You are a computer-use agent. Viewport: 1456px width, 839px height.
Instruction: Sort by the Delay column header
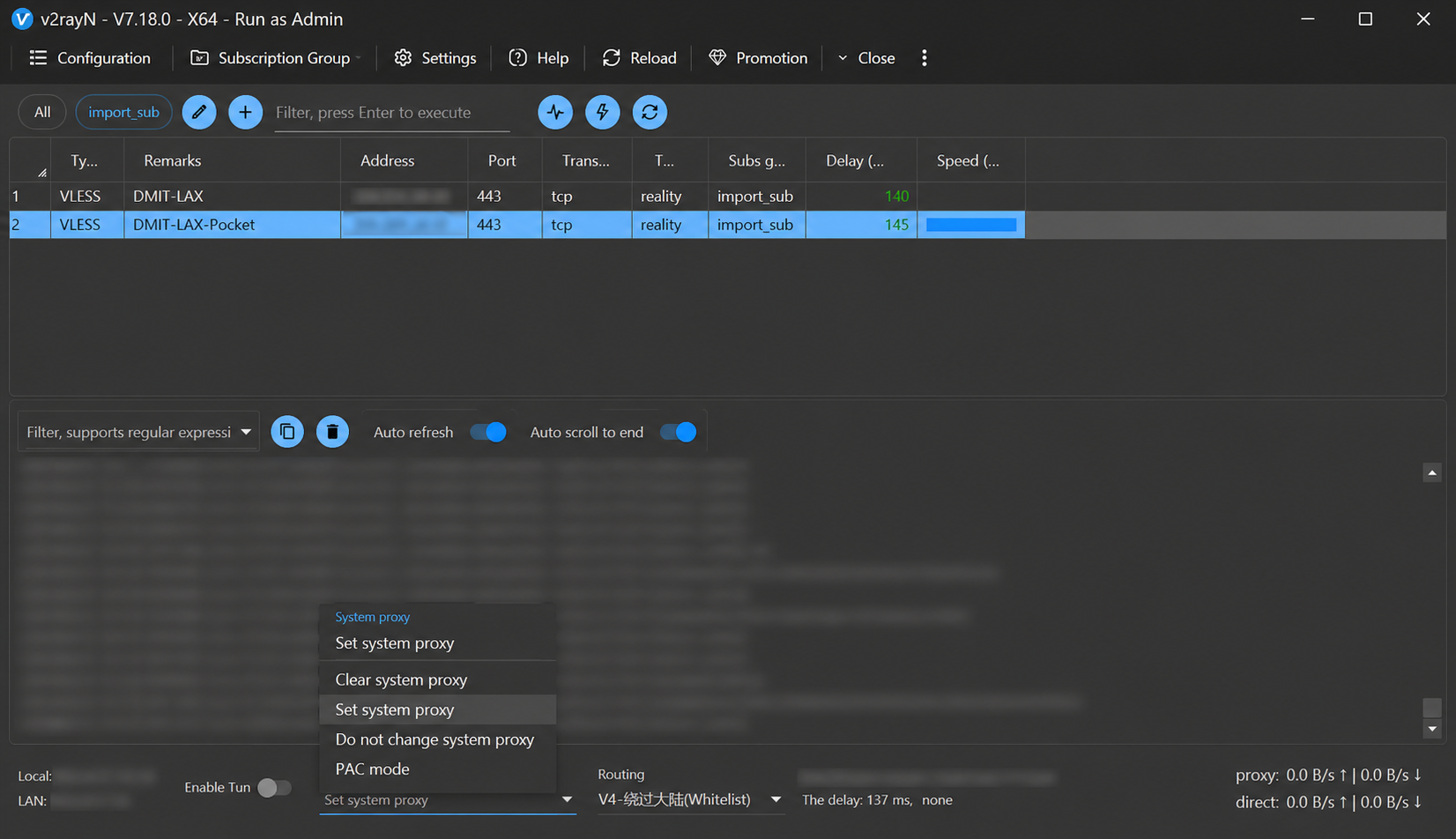(x=862, y=160)
